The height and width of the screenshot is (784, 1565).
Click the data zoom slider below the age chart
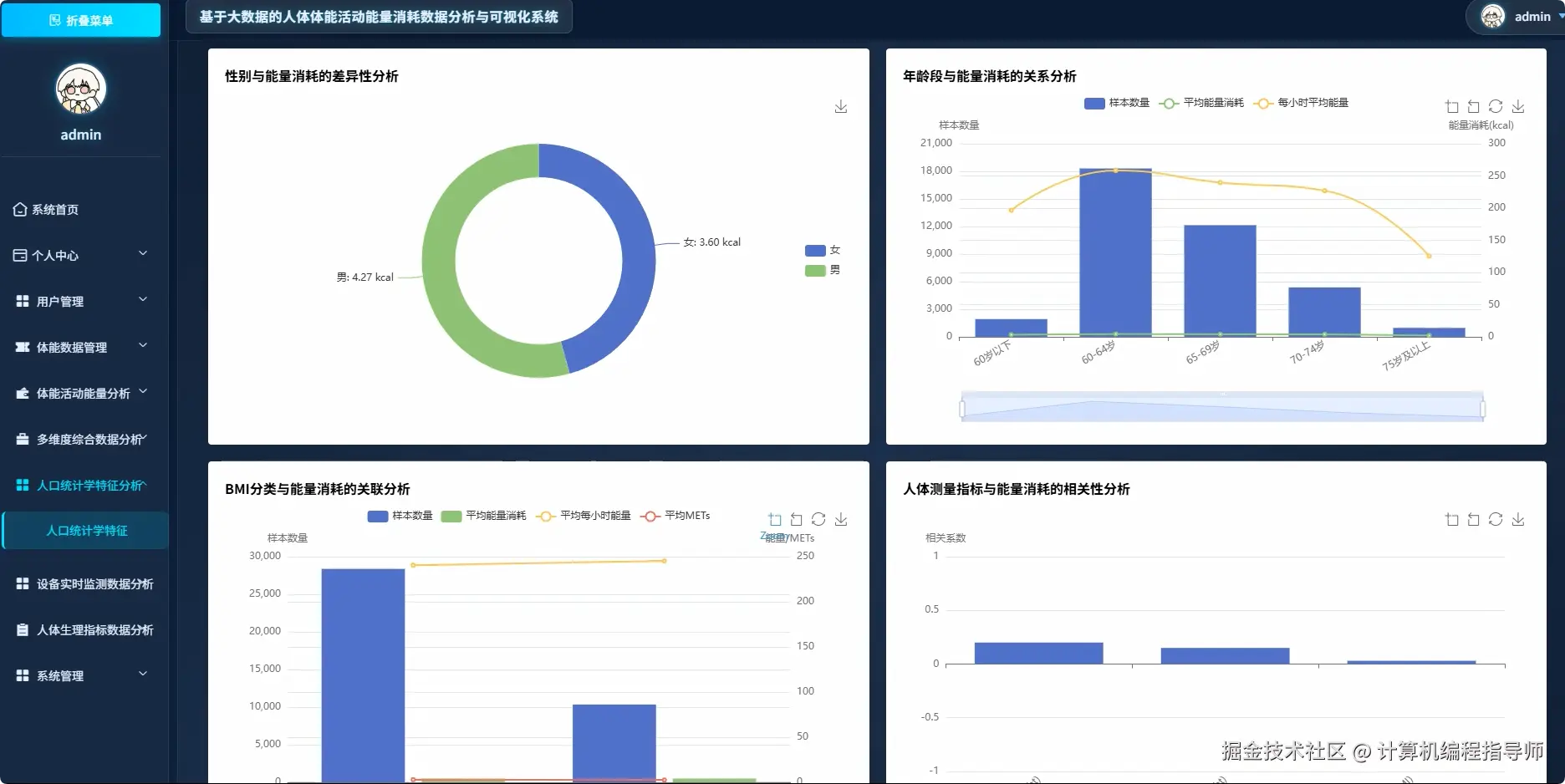click(1221, 408)
